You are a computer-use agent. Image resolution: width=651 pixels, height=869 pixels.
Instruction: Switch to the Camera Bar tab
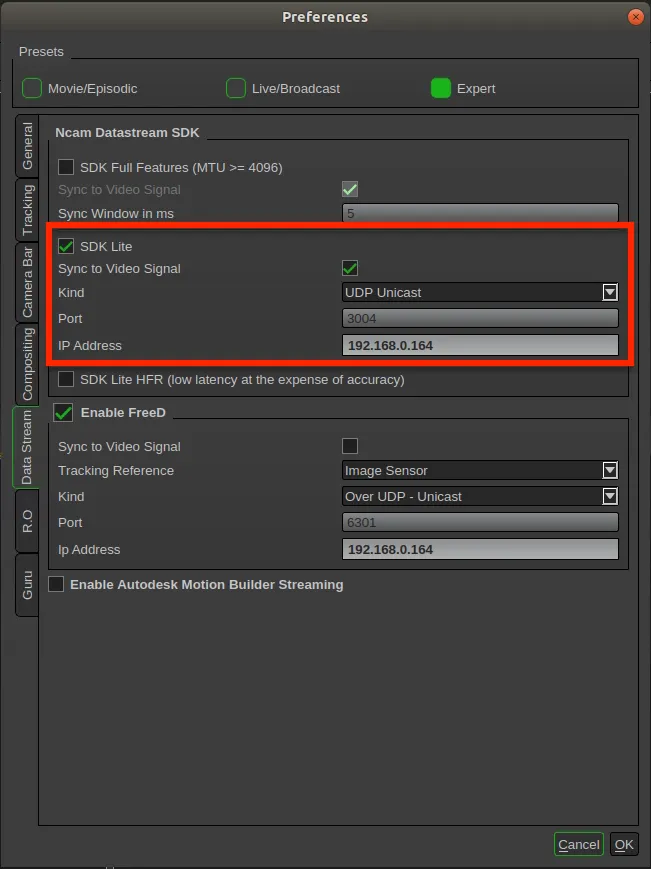(x=27, y=282)
